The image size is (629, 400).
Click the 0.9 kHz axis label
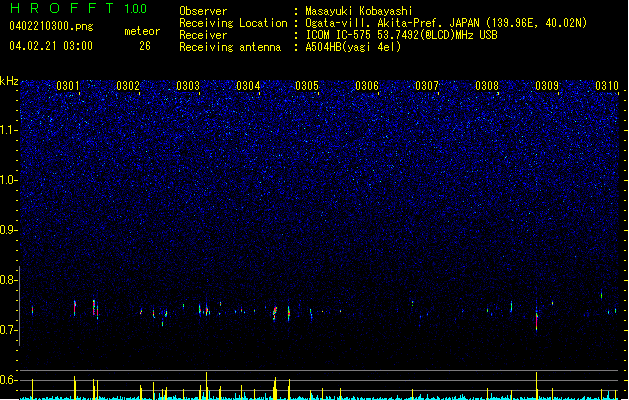(9, 230)
